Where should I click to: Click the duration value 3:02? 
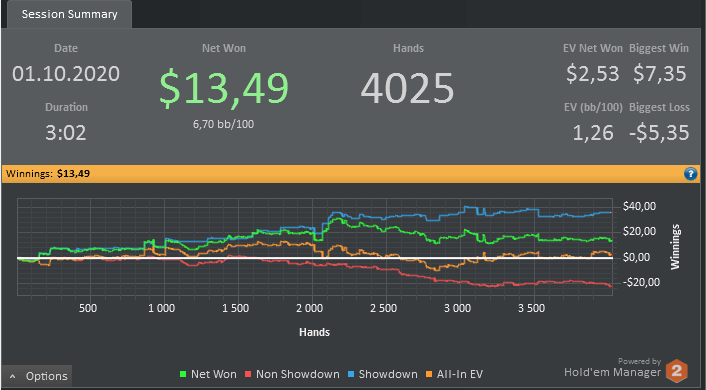tap(66, 133)
